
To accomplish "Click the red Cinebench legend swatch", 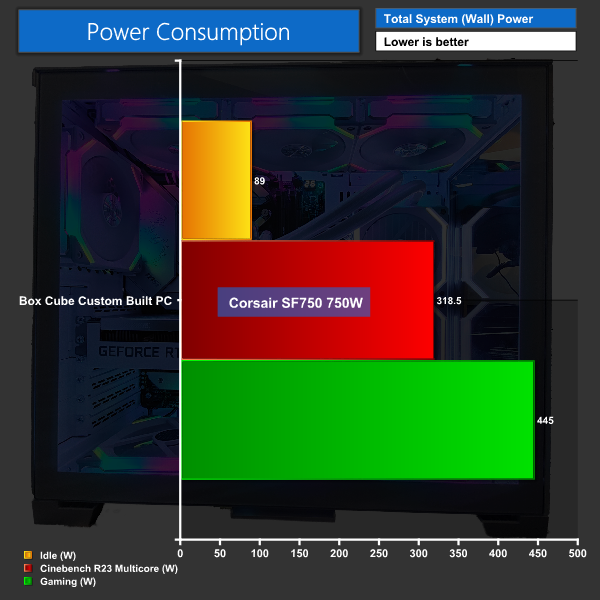I will (x=28, y=568).
